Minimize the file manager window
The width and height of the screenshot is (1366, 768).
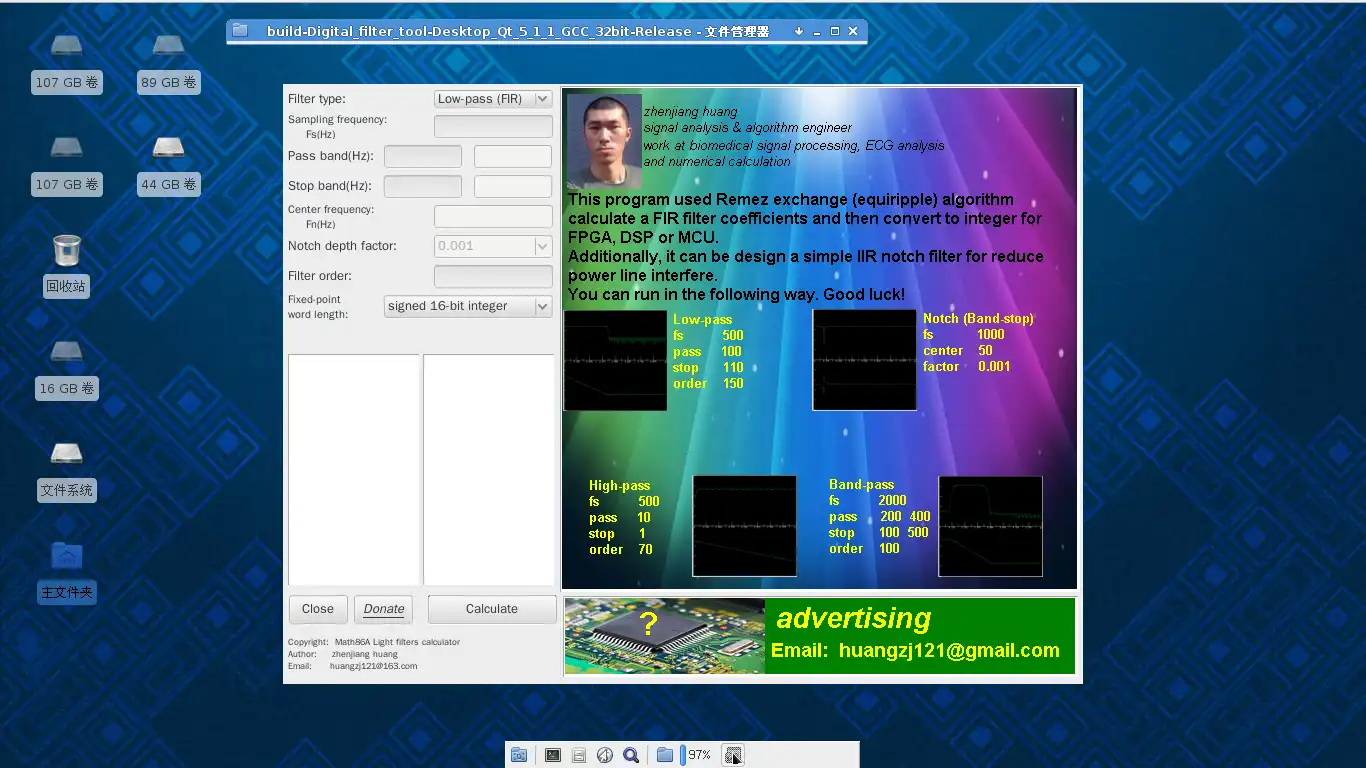coord(817,31)
